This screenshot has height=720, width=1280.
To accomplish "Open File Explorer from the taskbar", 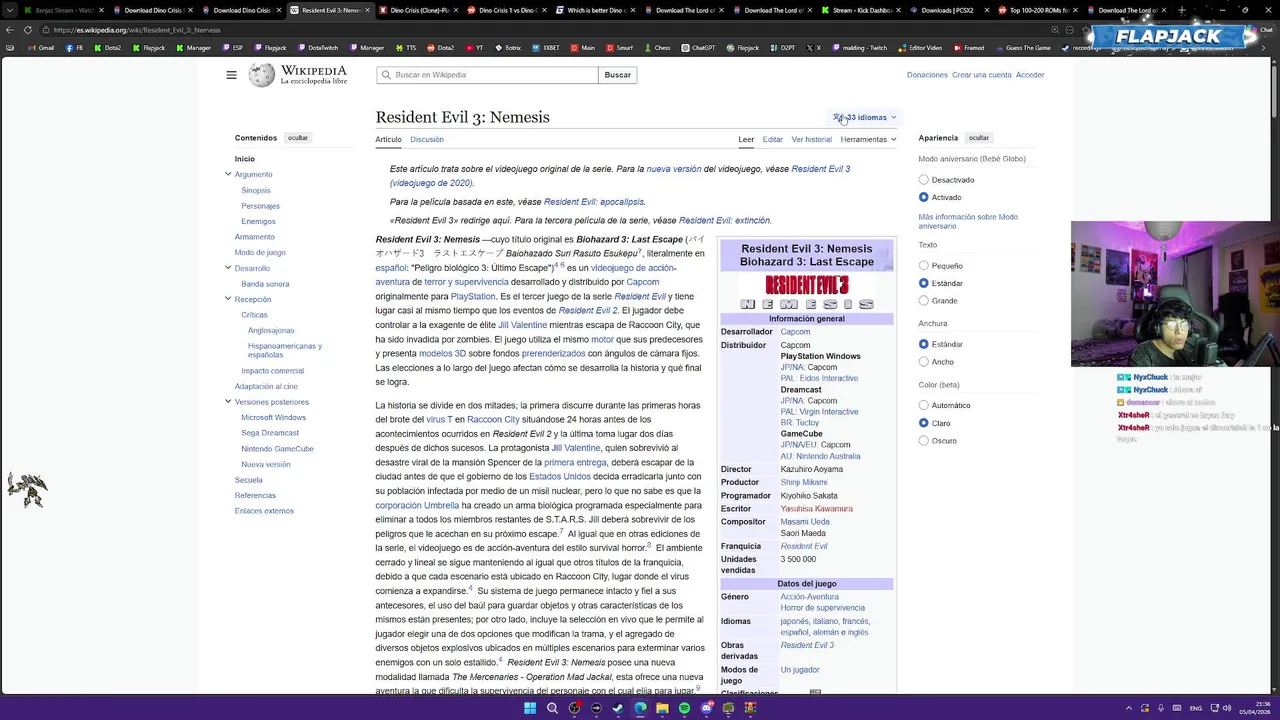I will pyautogui.click(x=662, y=708).
